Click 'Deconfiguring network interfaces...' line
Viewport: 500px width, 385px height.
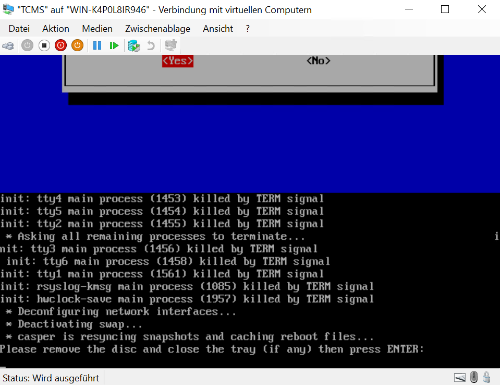click(x=121, y=312)
